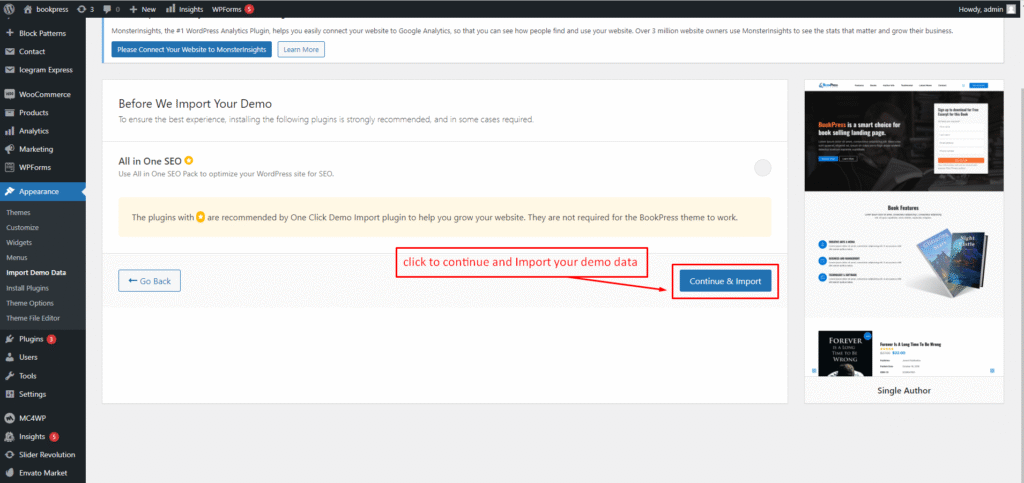The image size is (1024, 483).
Task: Click the Slider Revolution refresh icon
Action: [10, 454]
